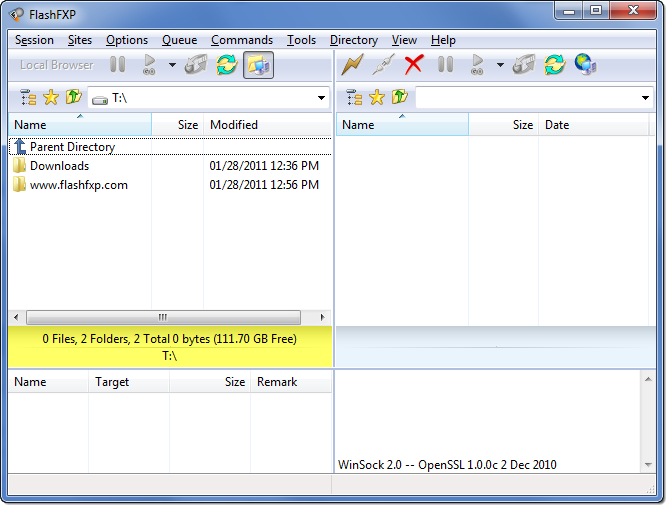Click the yellow local status bar

click(170, 347)
